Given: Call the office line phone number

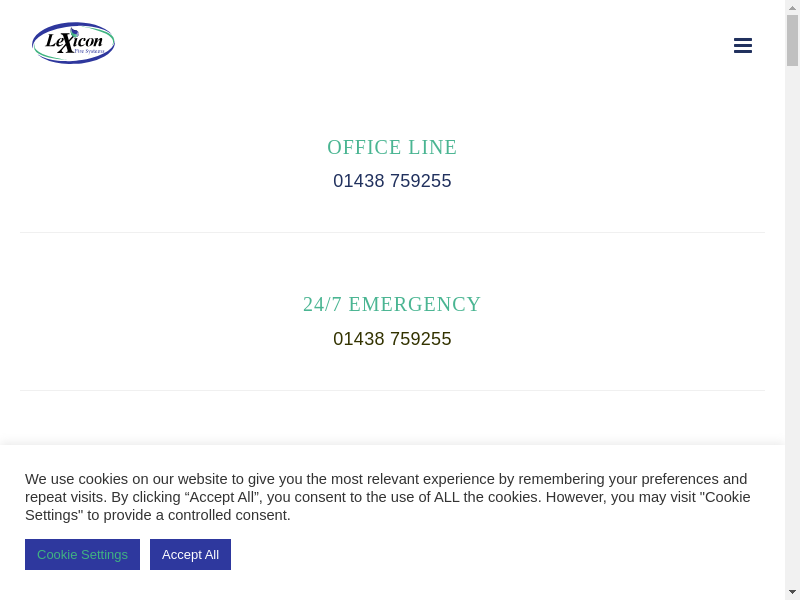Looking at the screenshot, I should (392, 181).
